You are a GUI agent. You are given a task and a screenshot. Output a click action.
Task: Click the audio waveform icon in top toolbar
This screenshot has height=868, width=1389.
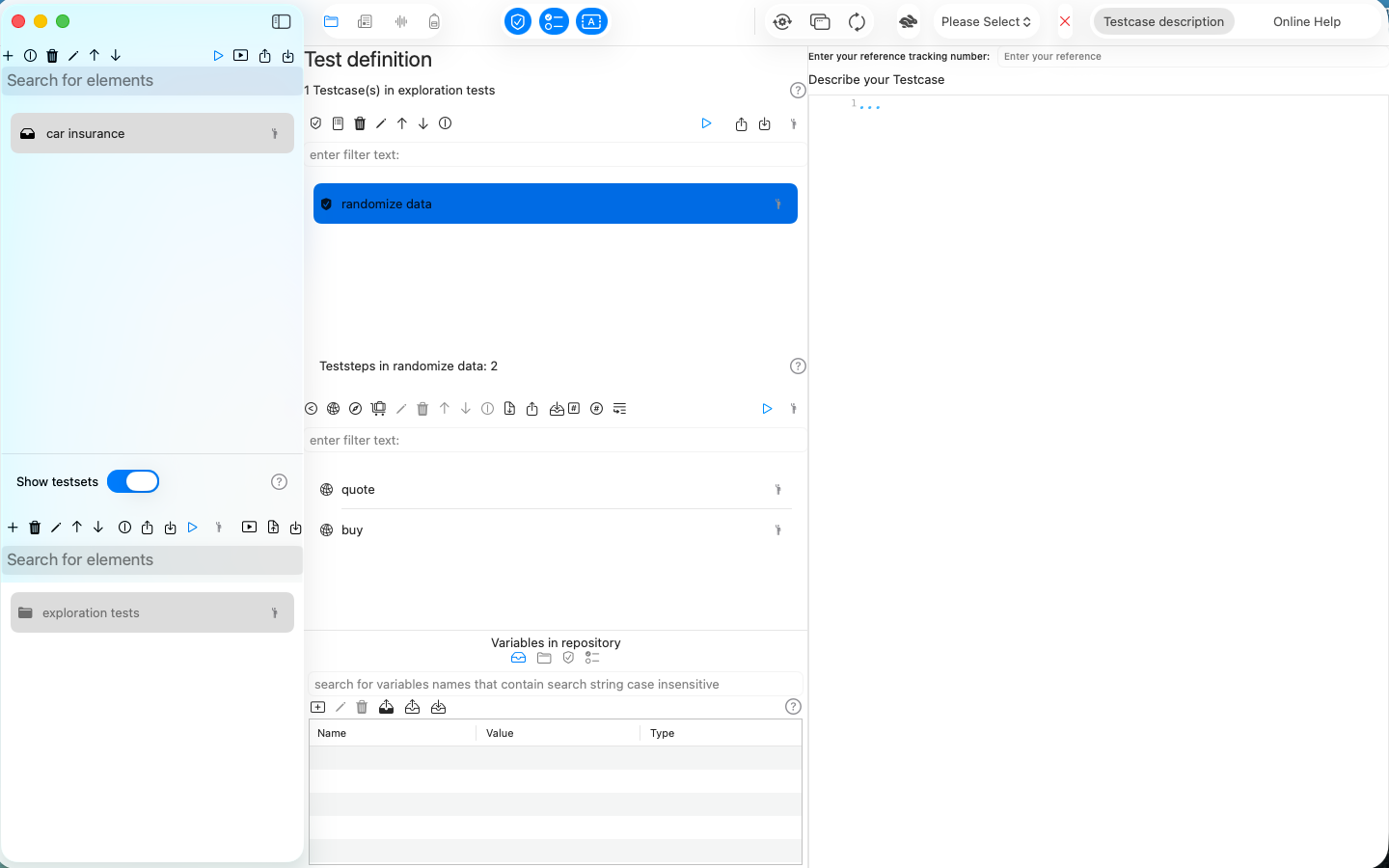[x=400, y=21]
